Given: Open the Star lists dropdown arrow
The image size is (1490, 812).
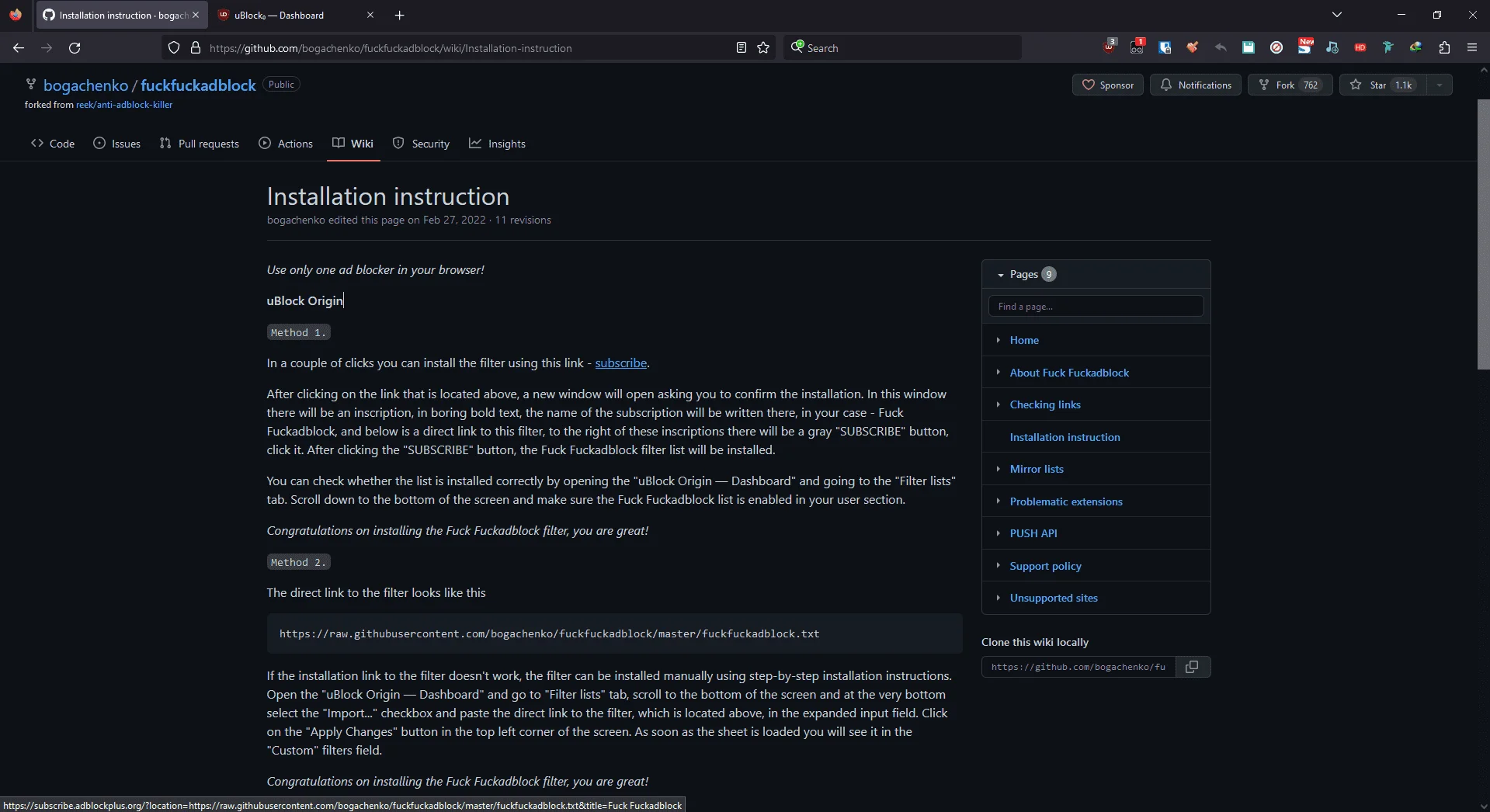Looking at the screenshot, I should (1440, 85).
